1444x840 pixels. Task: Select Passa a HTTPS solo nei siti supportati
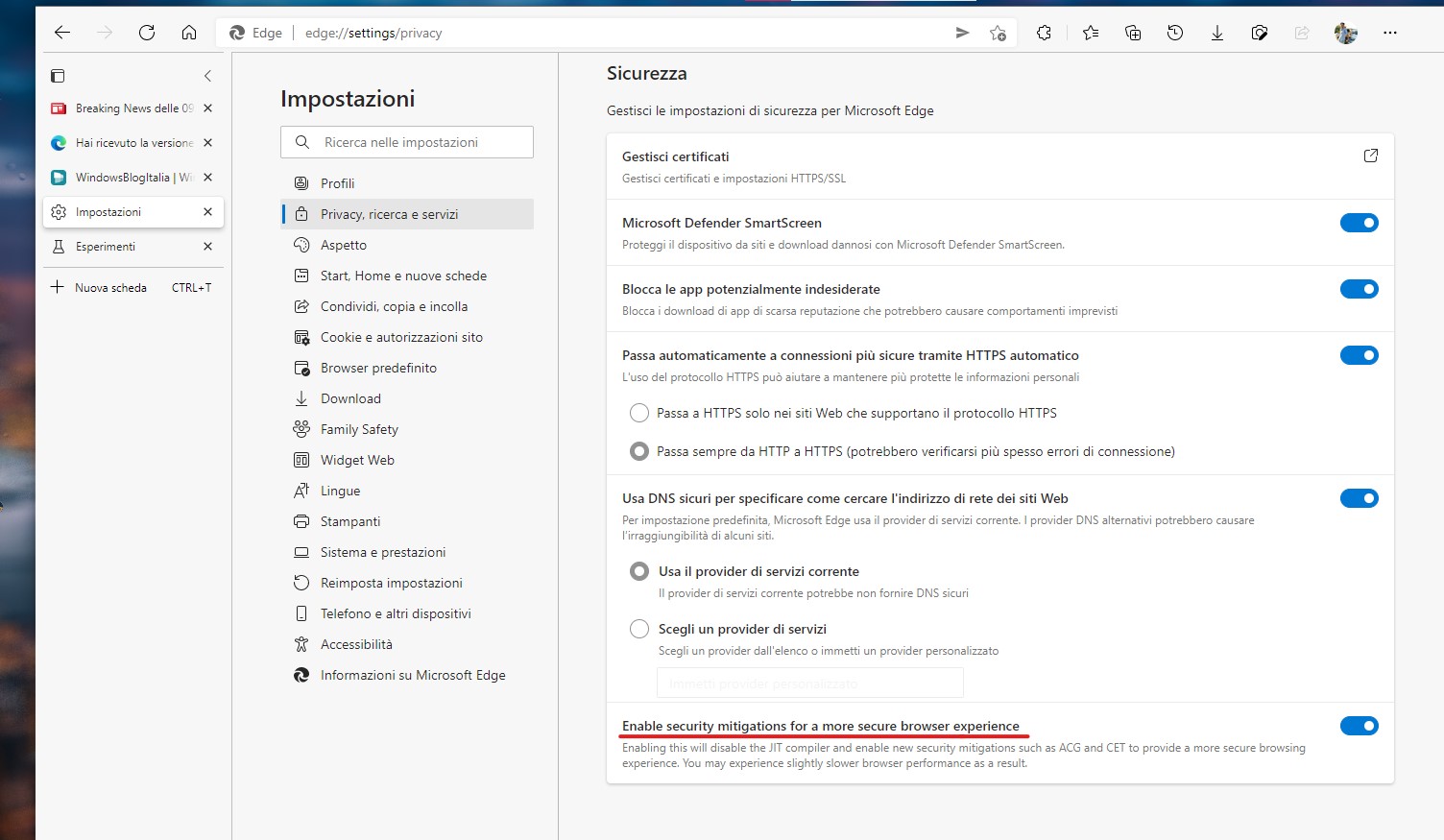click(x=639, y=413)
